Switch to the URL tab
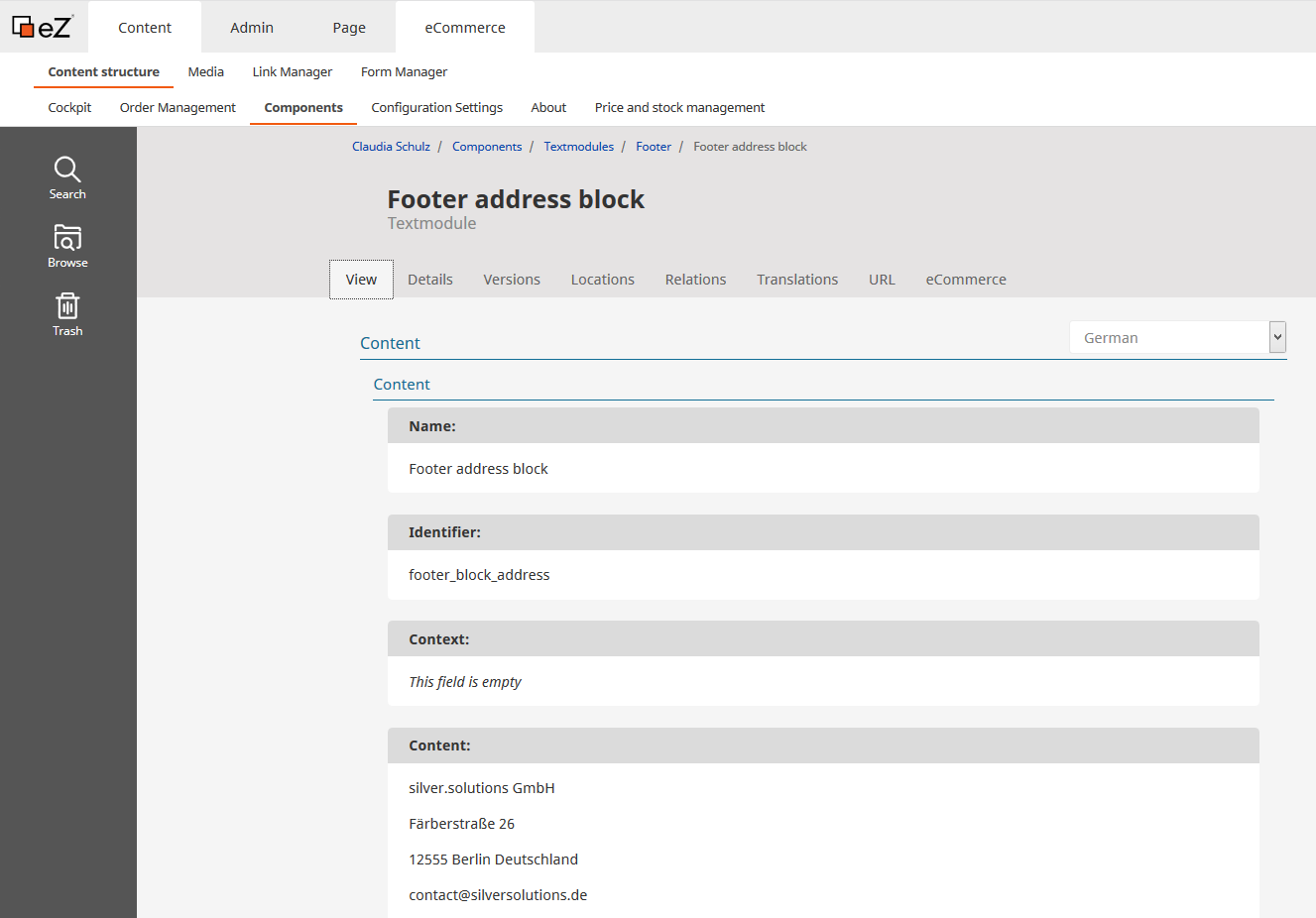This screenshot has width=1316, height=918. pyautogui.click(x=882, y=280)
